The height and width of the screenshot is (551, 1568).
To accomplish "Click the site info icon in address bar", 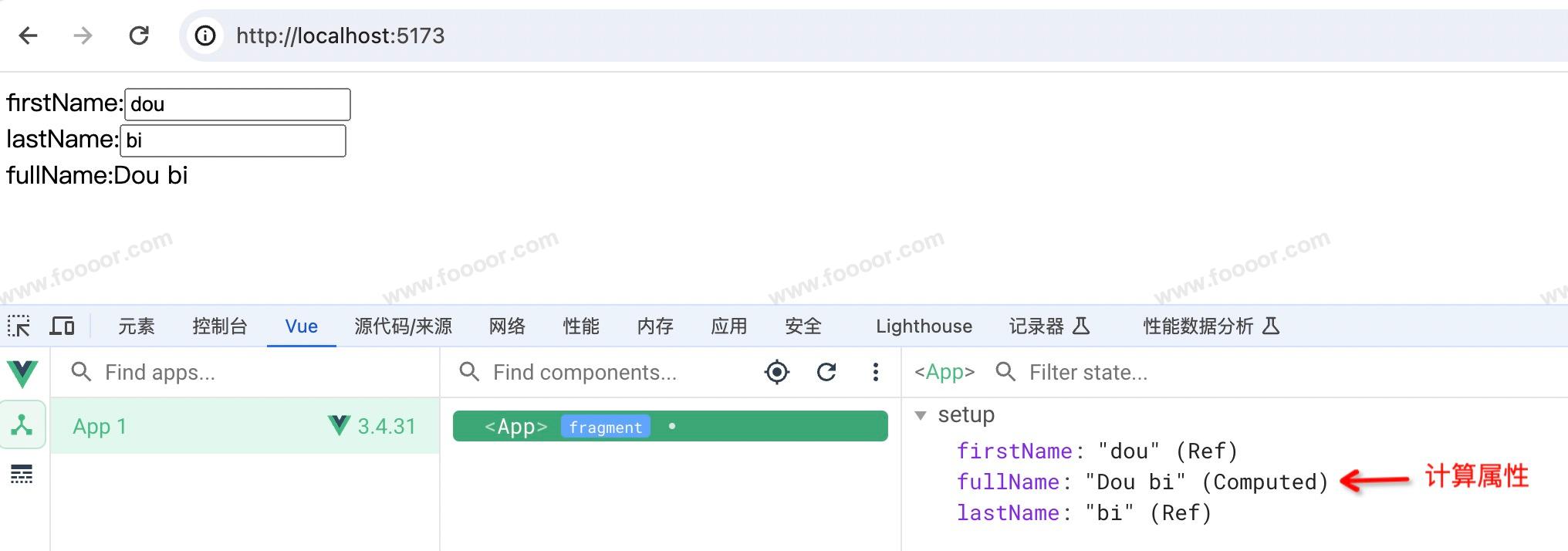I will click(205, 35).
